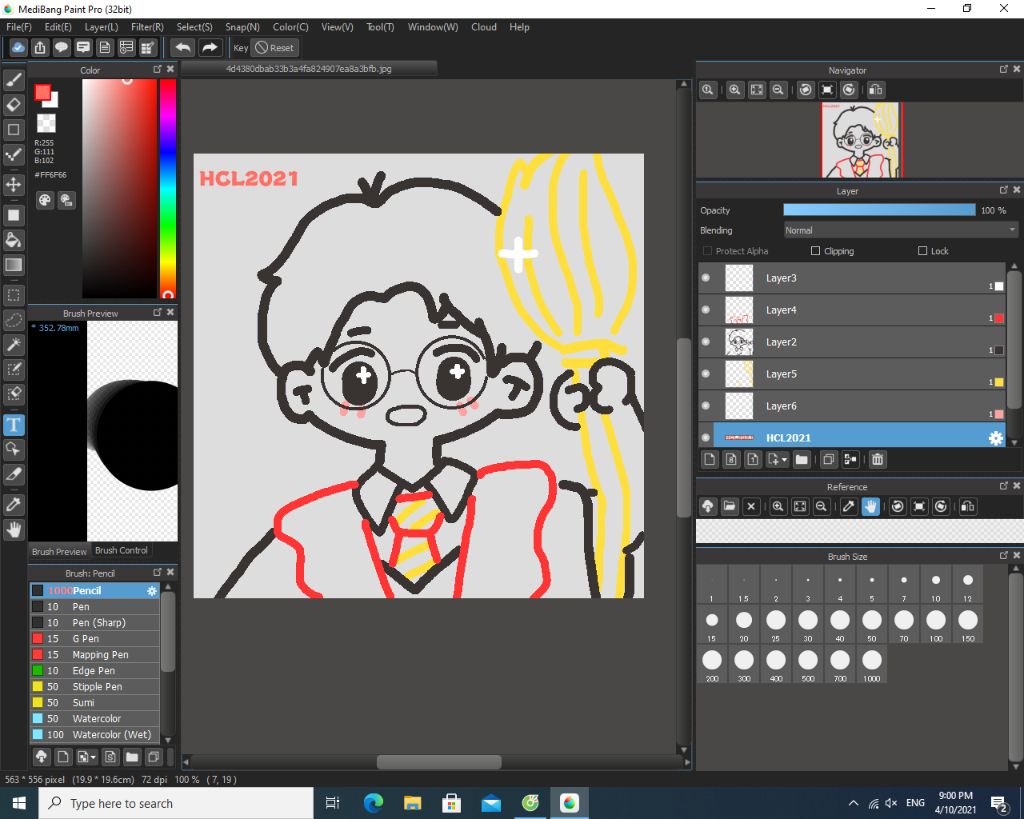Screen dimensions: 1024x819
Task: Toggle HCL2021 layer visibility
Action: 706,438
